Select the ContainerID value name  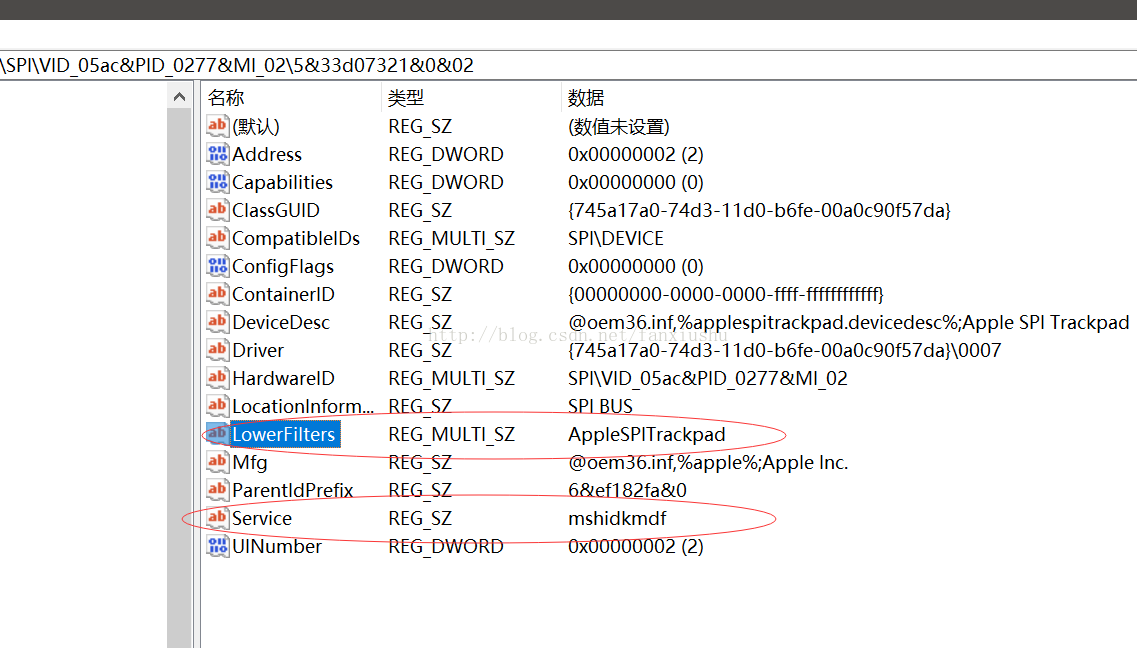point(284,294)
